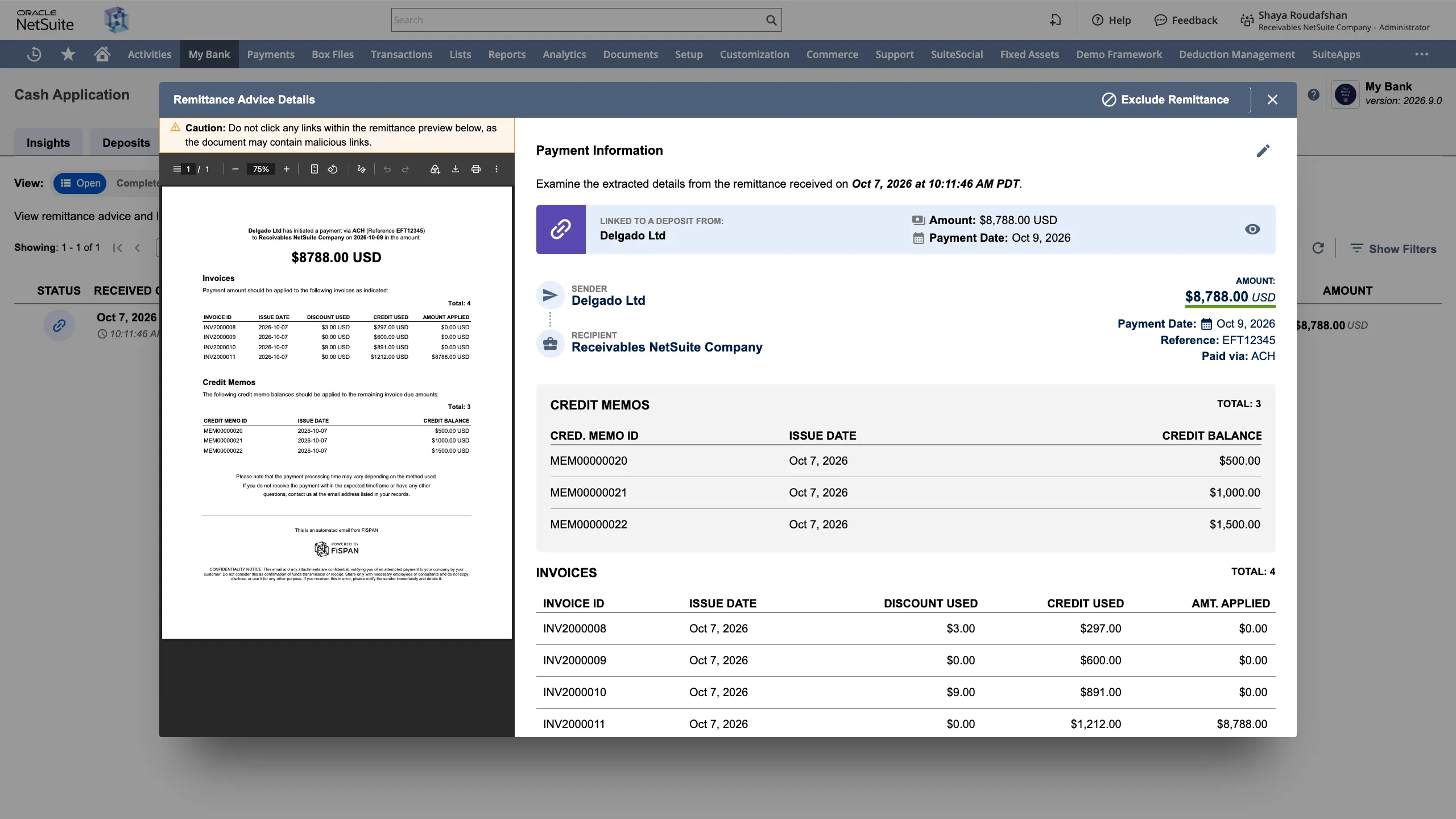Screen dimensions: 1456x819
Task: Edit payment information with the pencil icon
Action: [x=1263, y=151]
